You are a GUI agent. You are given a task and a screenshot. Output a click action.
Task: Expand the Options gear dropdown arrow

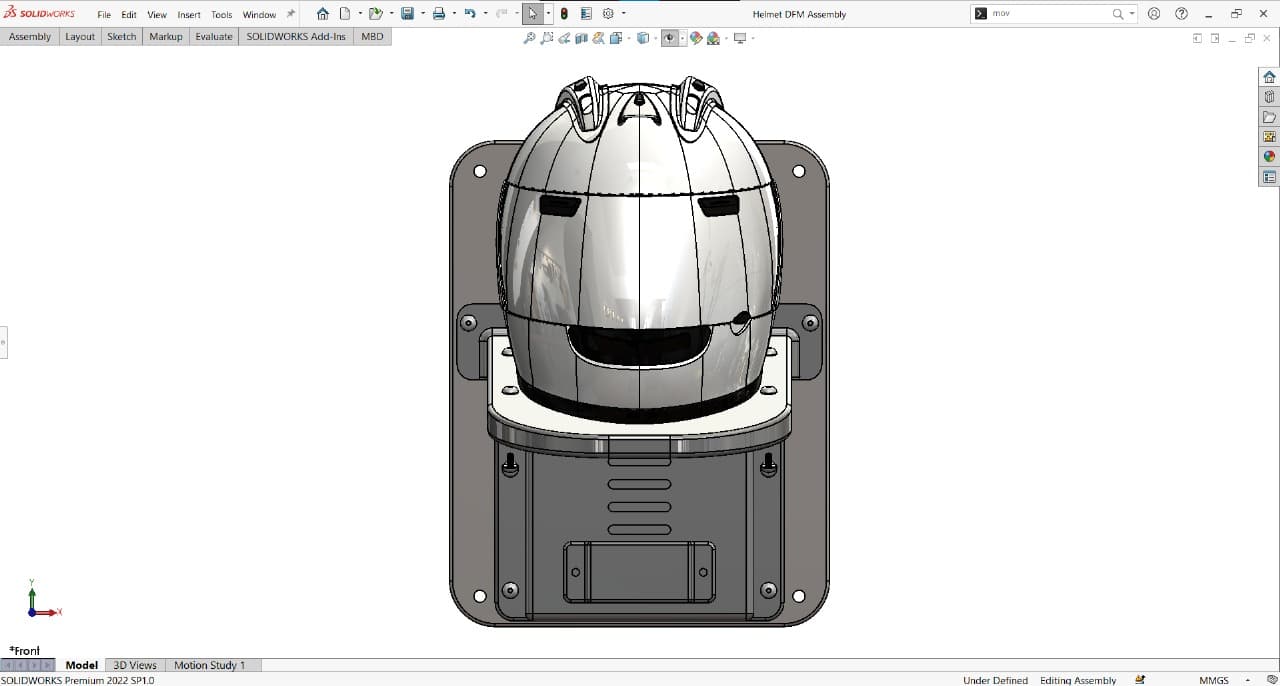pos(624,14)
